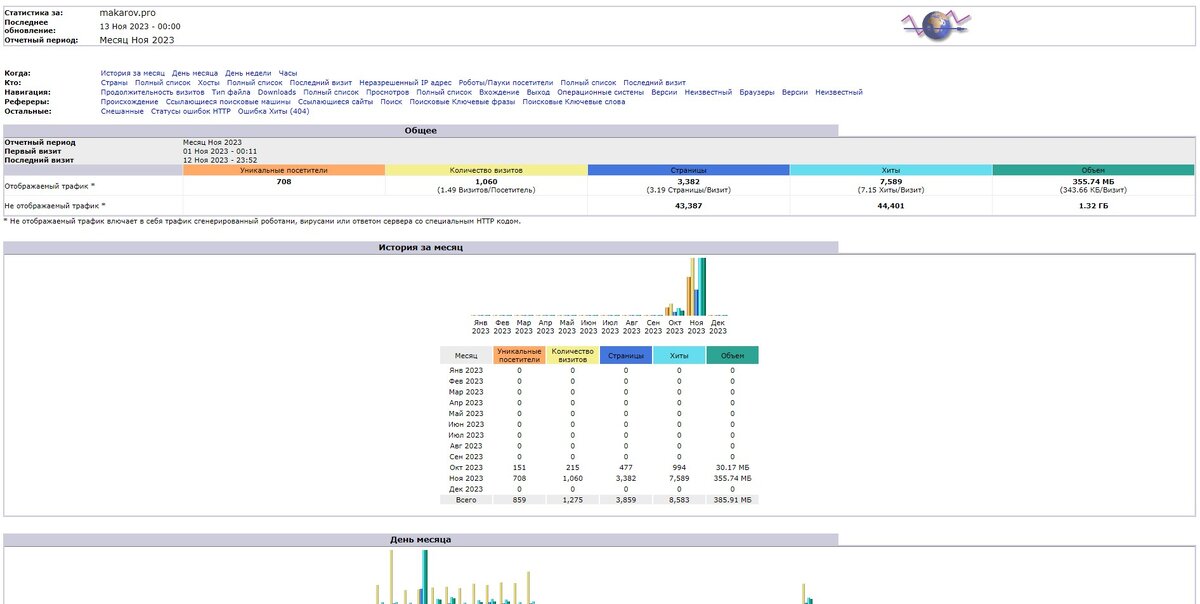Click the Всего row label
The width and height of the screenshot is (1200, 604).
(466, 499)
